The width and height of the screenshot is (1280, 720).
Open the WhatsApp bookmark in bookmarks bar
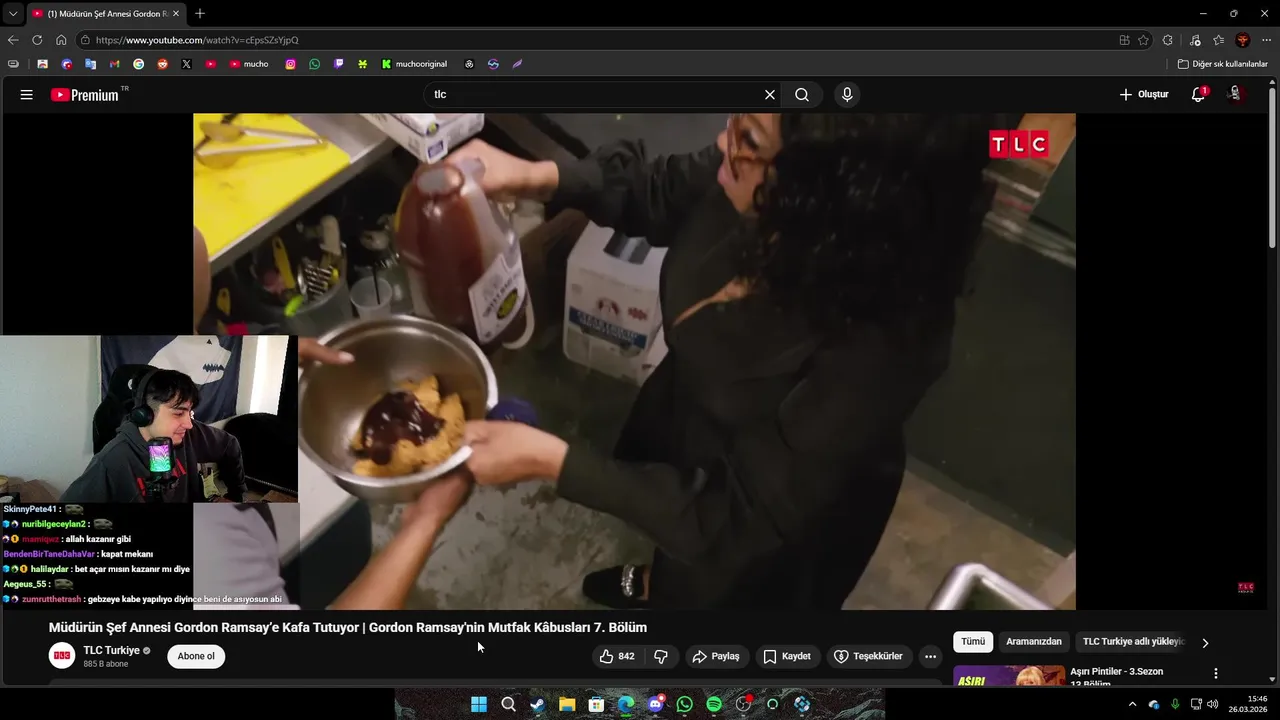coord(314,64)
